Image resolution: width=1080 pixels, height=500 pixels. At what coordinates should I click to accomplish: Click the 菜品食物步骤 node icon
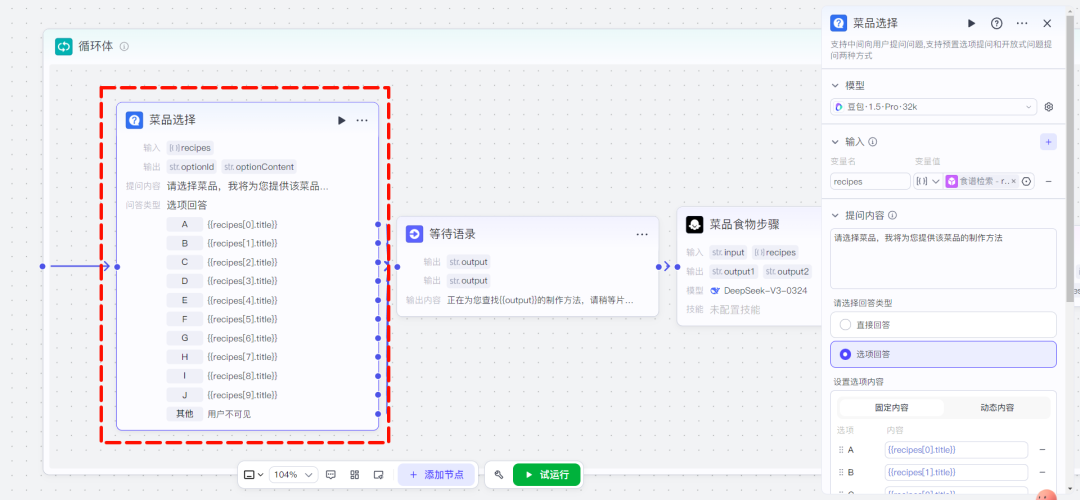694,225
